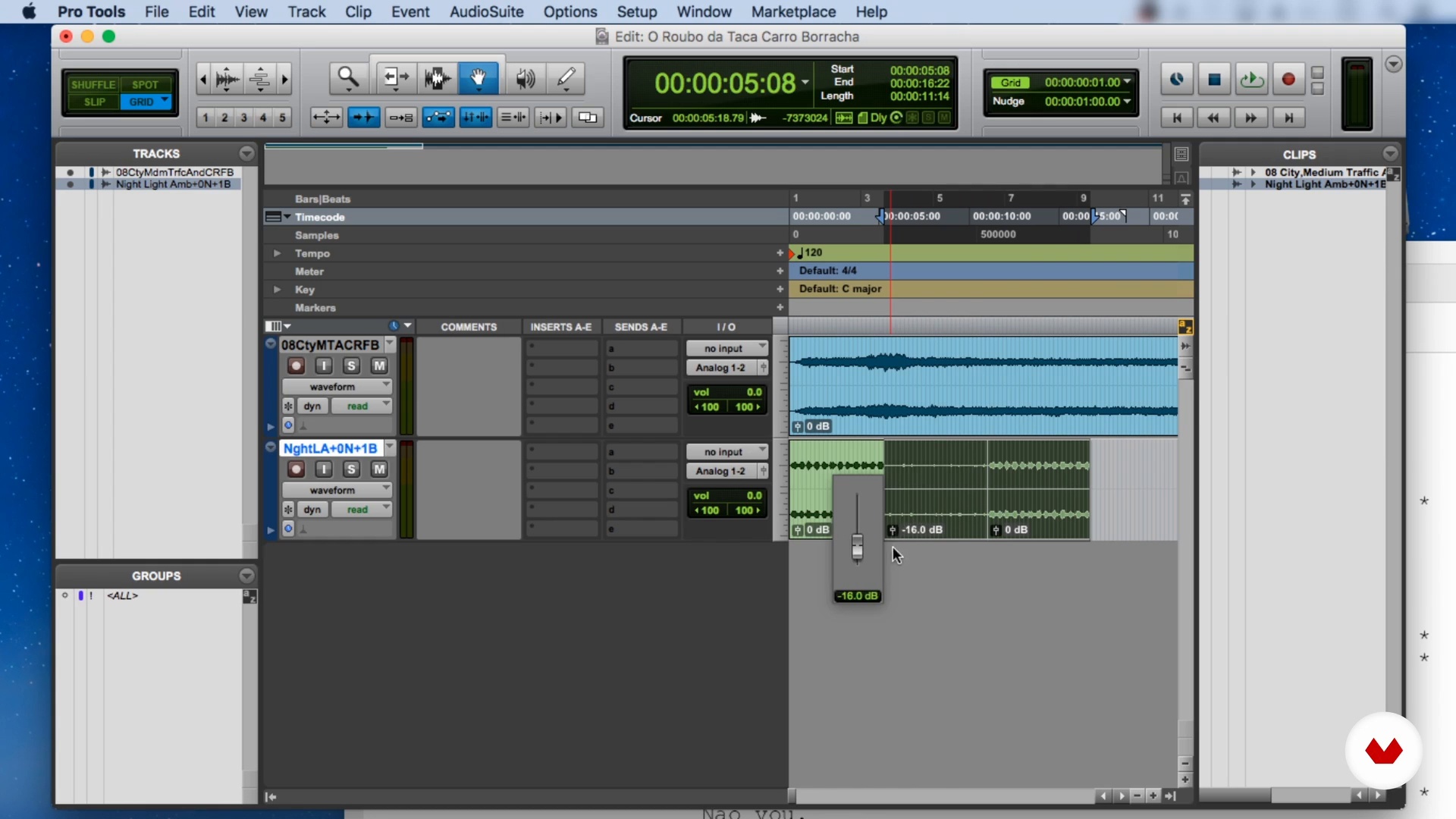
Task: Open Groups list menu
Action: [246, 576]
